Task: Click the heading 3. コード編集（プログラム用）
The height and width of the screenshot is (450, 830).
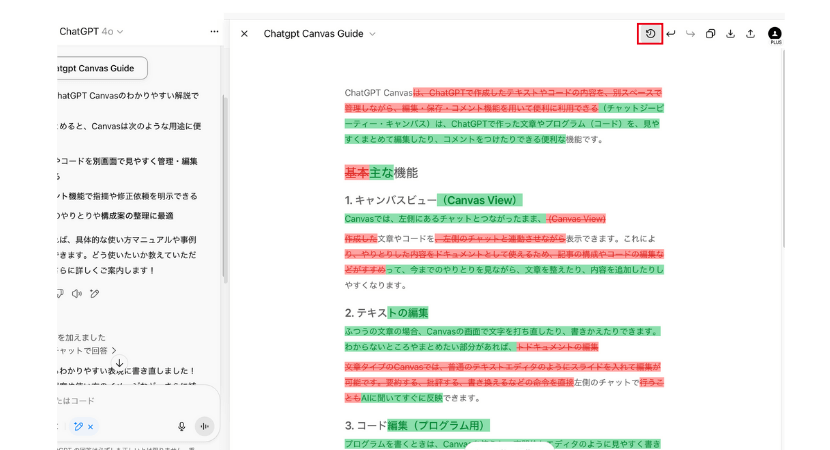Action: pyautogui.click(x=417, y=426)
